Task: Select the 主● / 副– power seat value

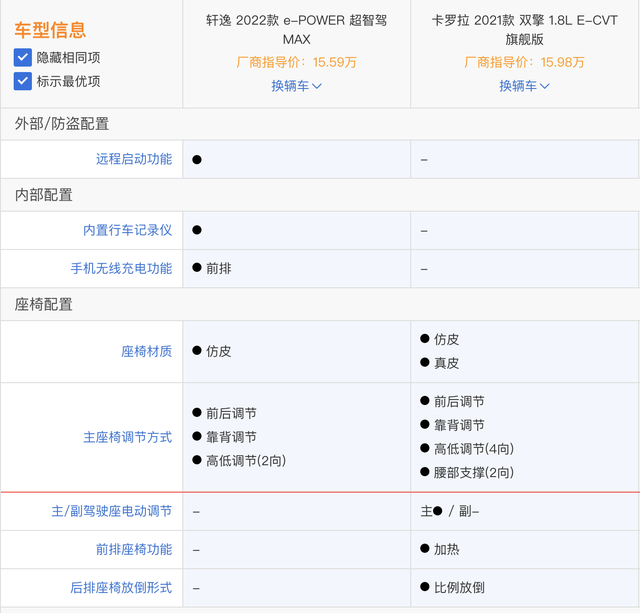Action: tap(450, 511)
